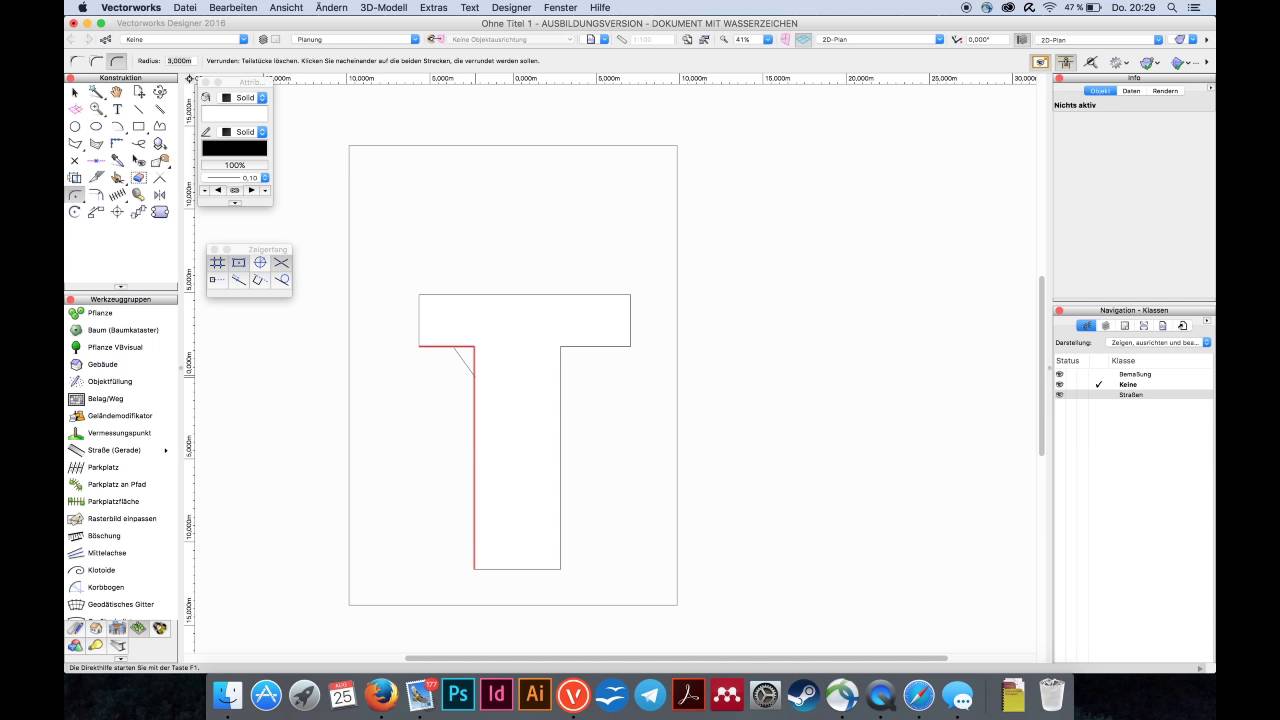The width and height of the screenshot is (1280, 720).
Task: Select the Vermessungspunkt tool
Action: (118, 433)
